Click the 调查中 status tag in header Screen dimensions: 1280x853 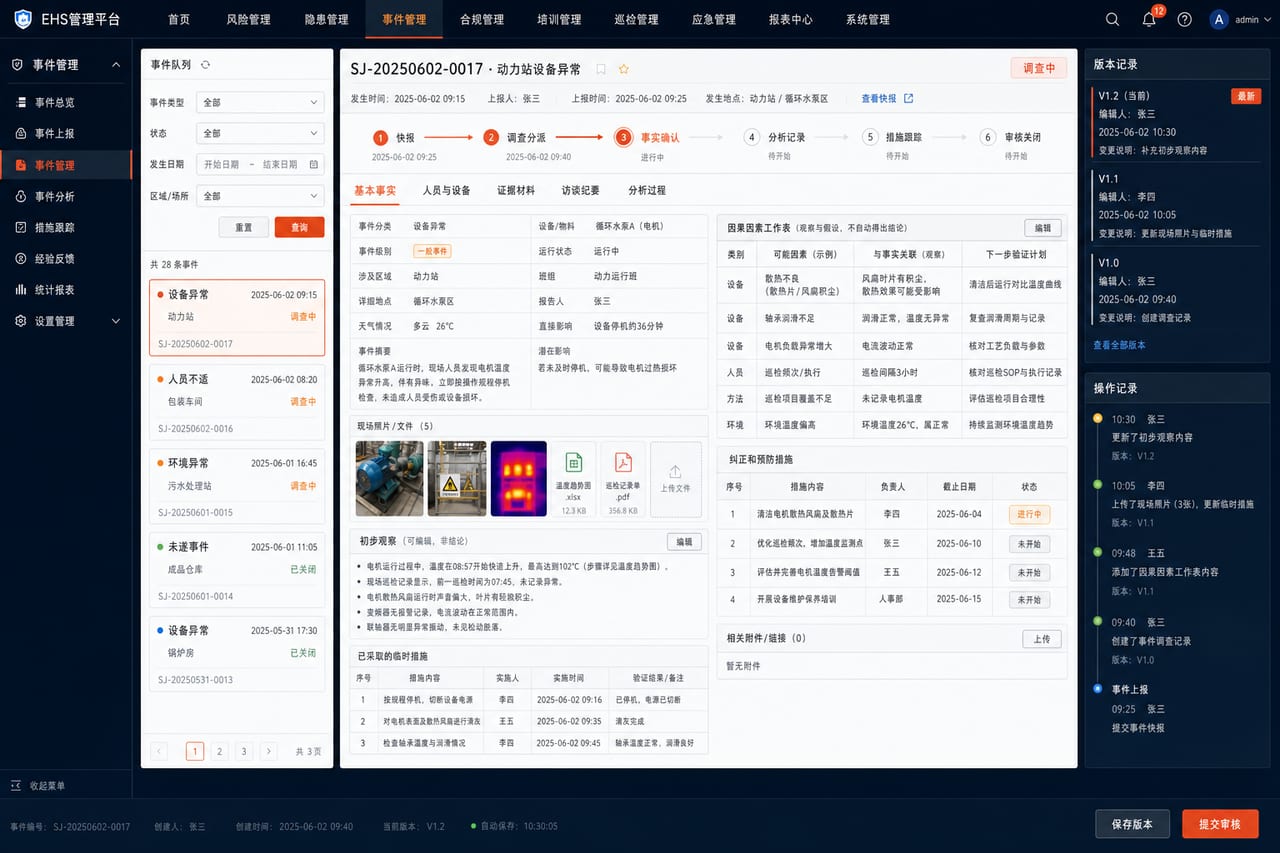pos(1039,68)
